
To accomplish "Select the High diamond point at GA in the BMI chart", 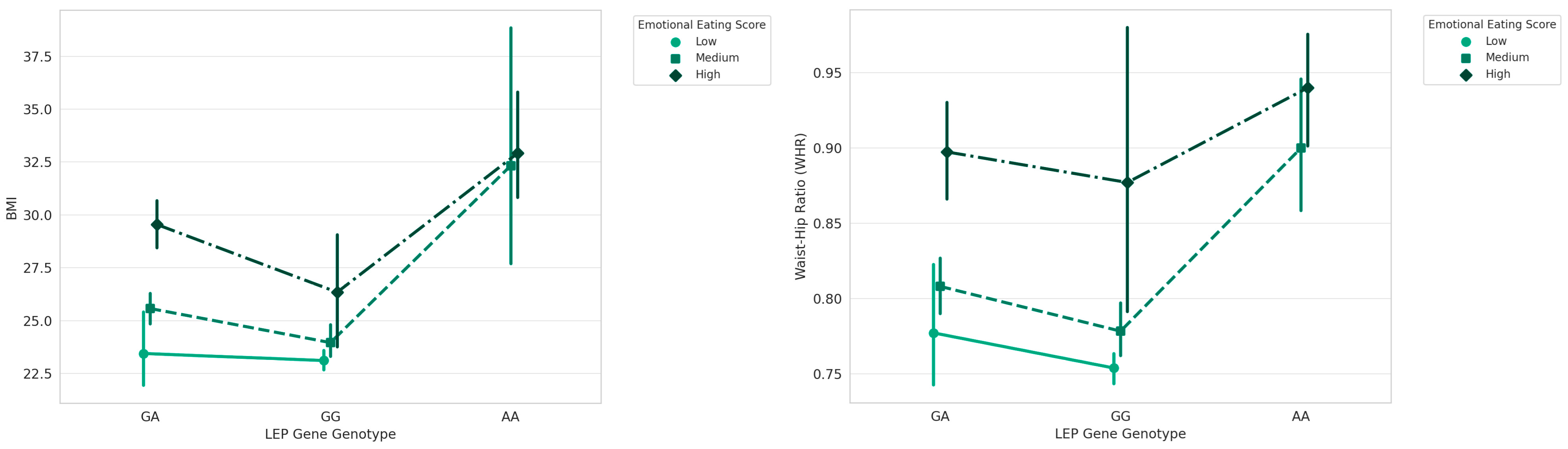I will point(157,224).
